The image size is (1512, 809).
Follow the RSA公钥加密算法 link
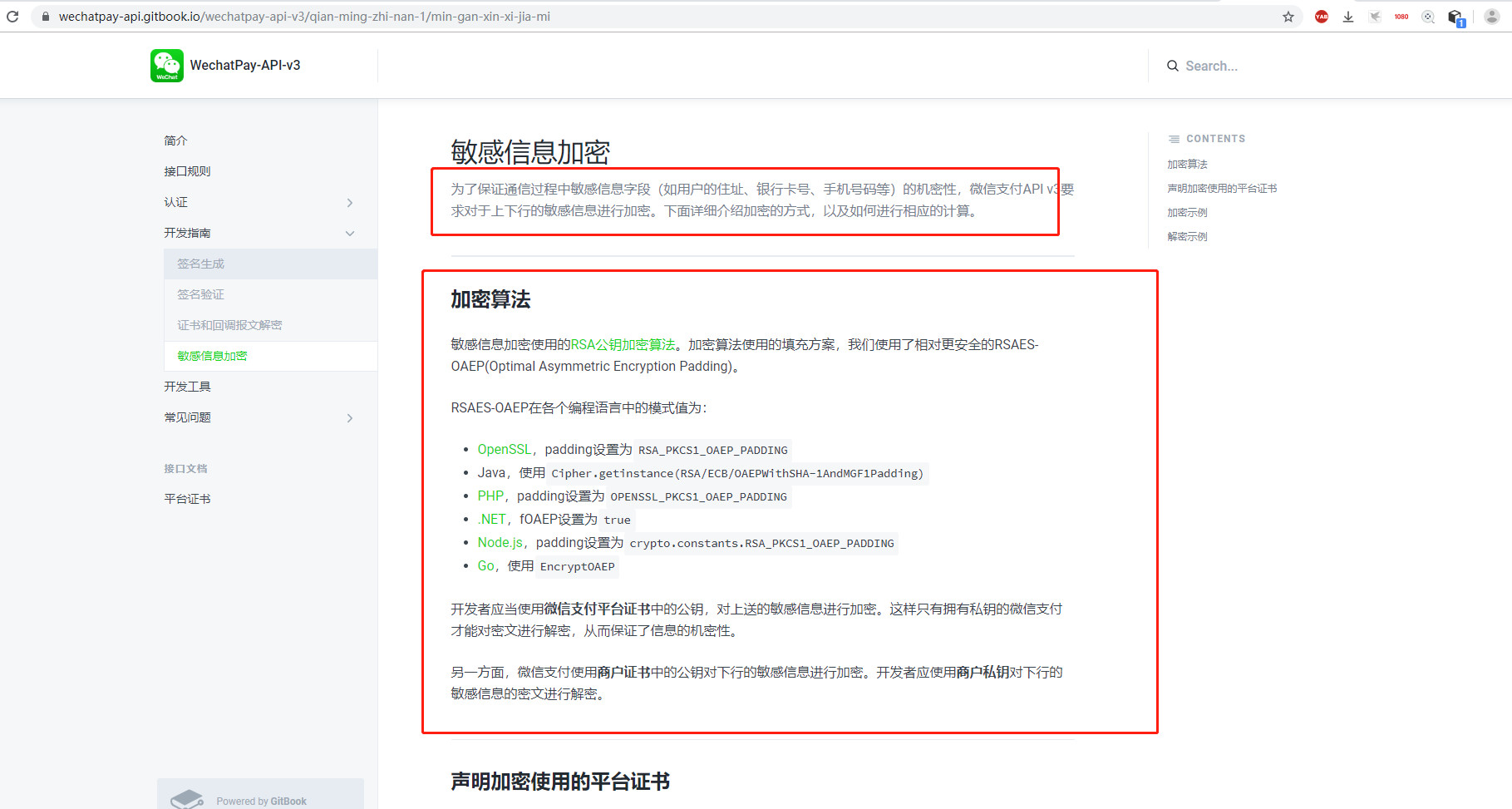click(623, 344)
